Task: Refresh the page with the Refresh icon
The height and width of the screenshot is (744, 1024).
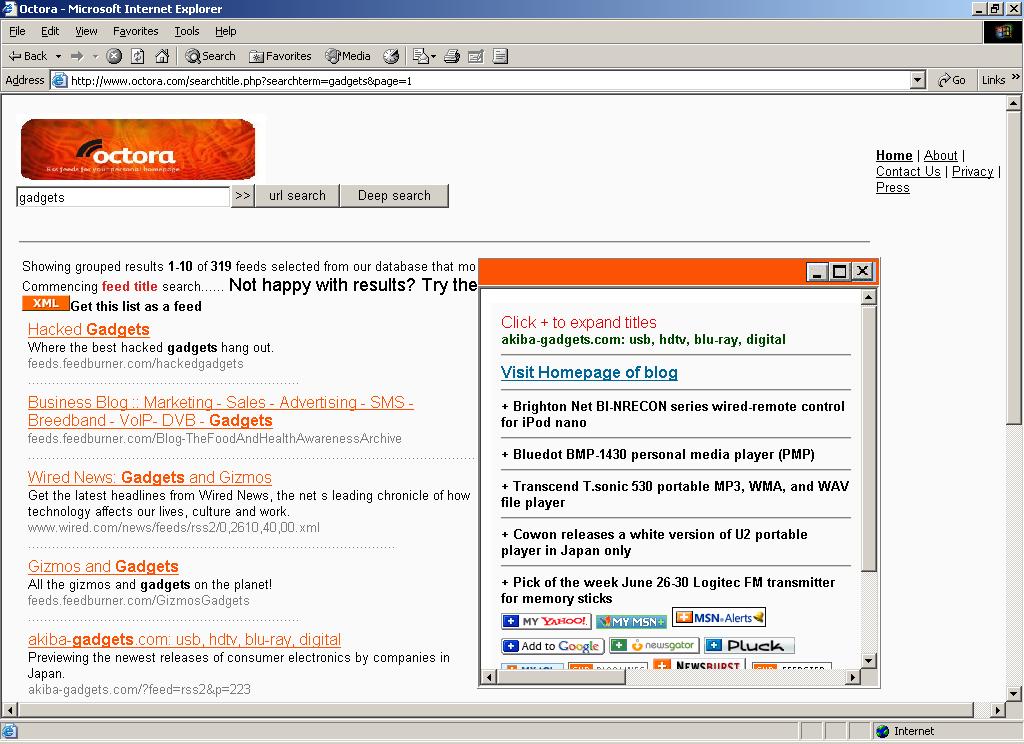Action: (x=138, y=56)
